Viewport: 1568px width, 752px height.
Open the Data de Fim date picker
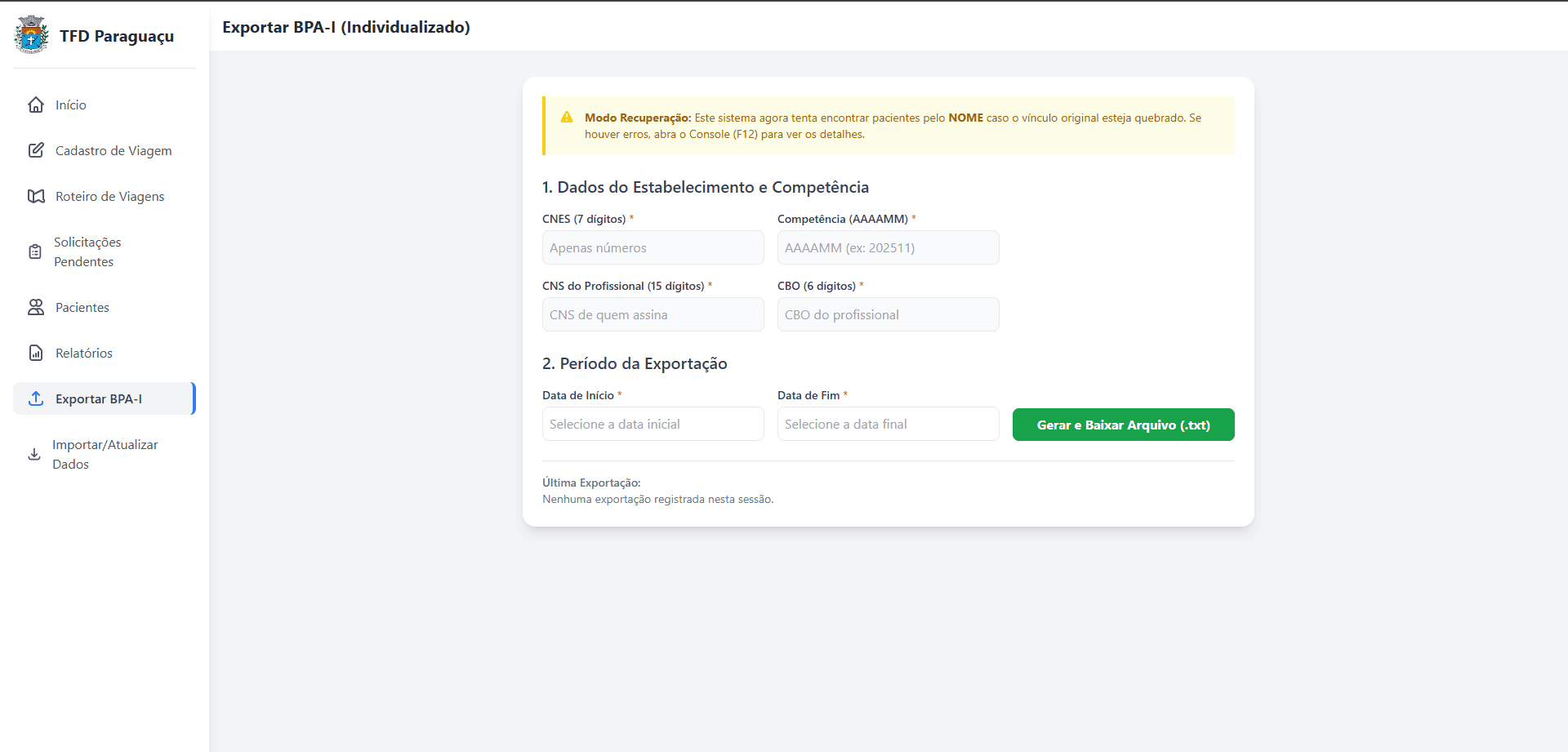[888, 425]
